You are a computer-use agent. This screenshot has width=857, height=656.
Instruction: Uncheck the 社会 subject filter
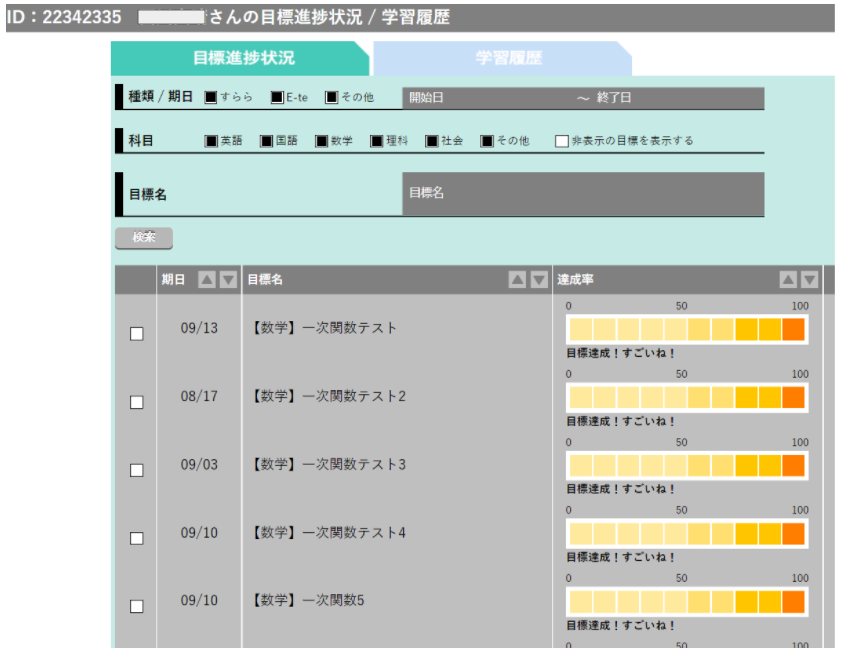click(x=432, y=141)
